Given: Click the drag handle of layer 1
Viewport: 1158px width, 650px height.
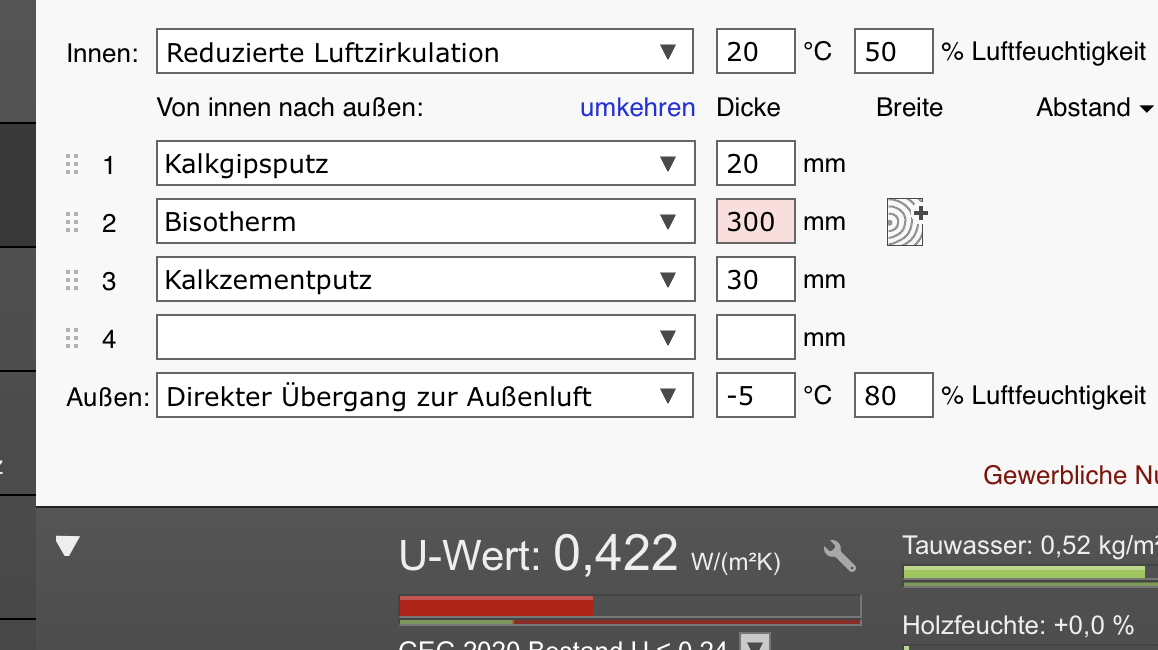Looking at the screenshot, I should 72,165.
